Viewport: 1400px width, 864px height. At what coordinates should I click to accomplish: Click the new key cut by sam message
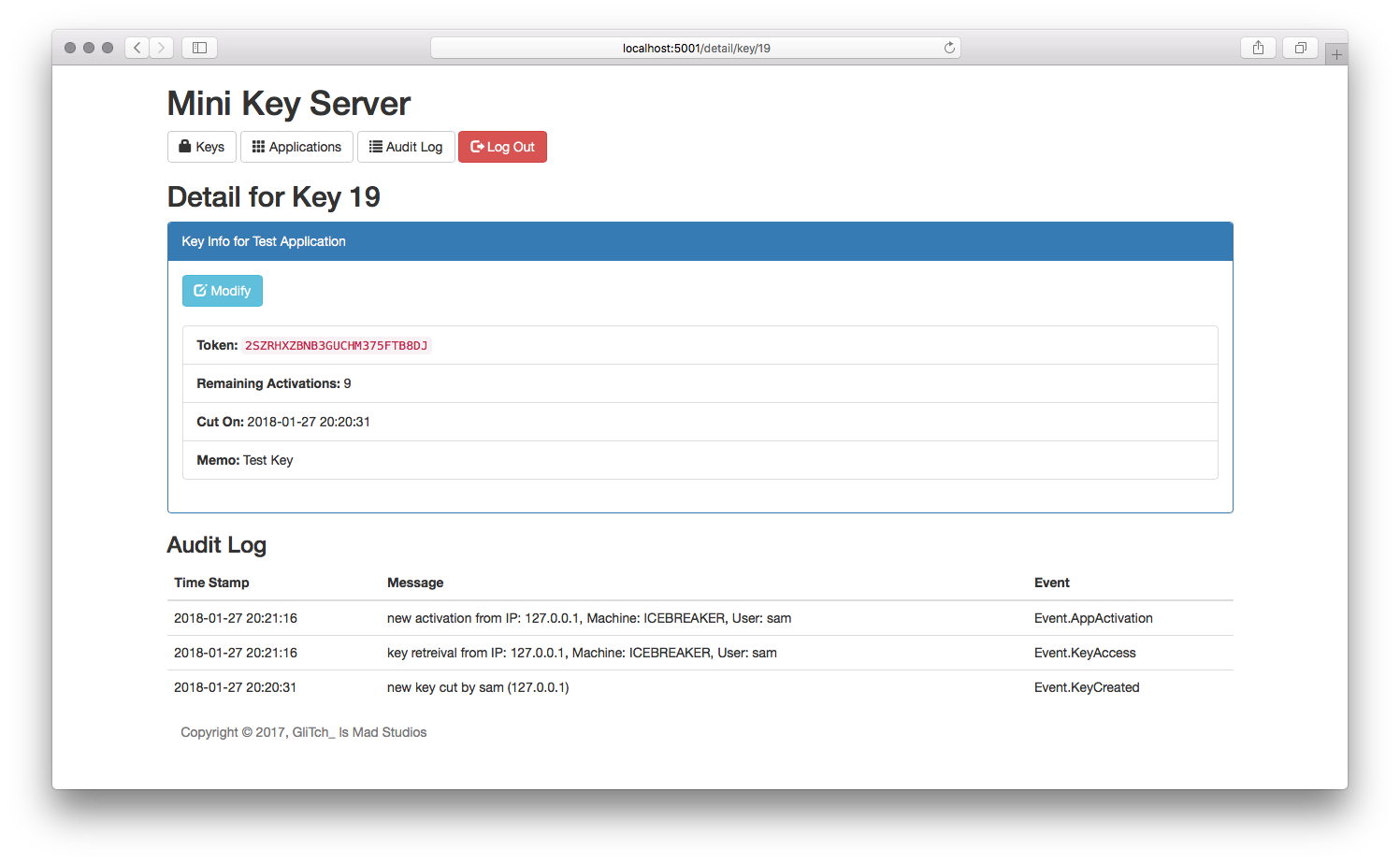tap(478, 687)
